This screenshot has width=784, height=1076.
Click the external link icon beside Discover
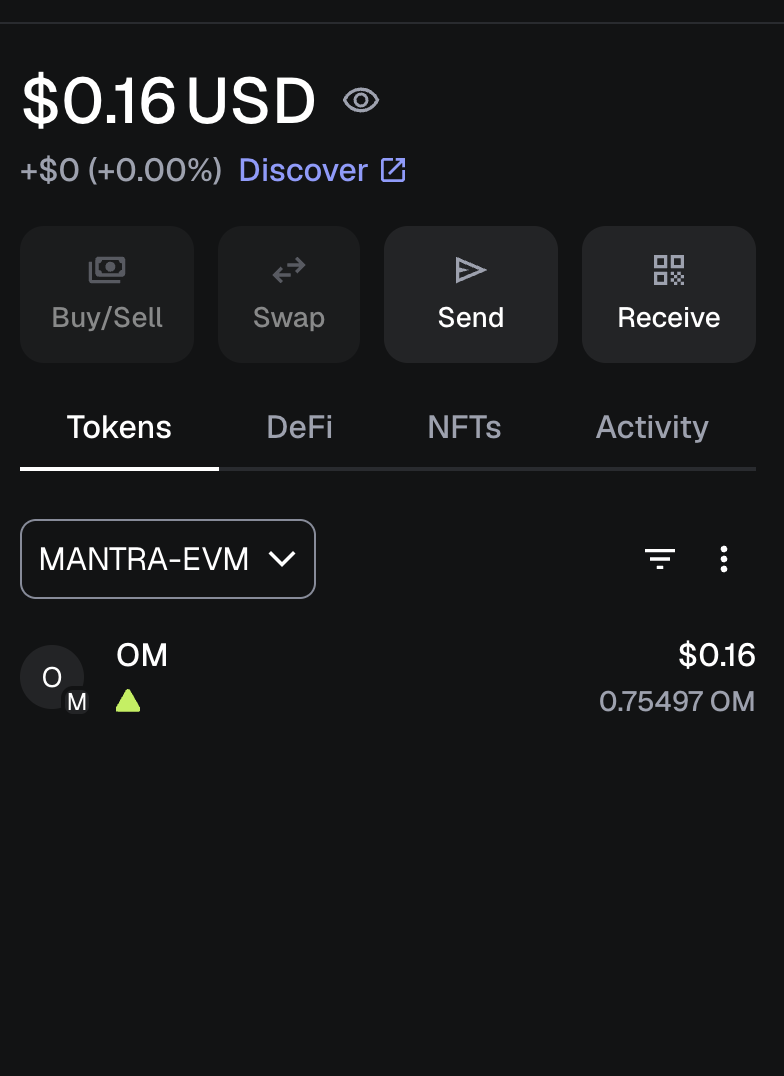(x=393, y=170)
